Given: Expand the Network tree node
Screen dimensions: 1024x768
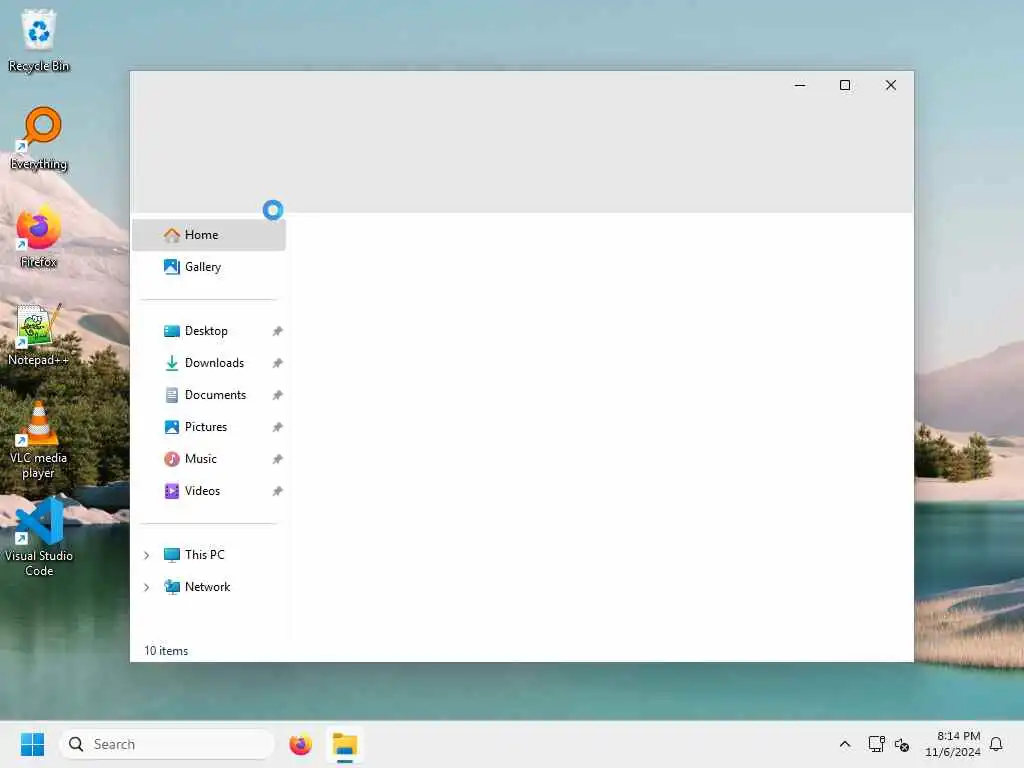Looking at the screenshot, I should [147, 587].
